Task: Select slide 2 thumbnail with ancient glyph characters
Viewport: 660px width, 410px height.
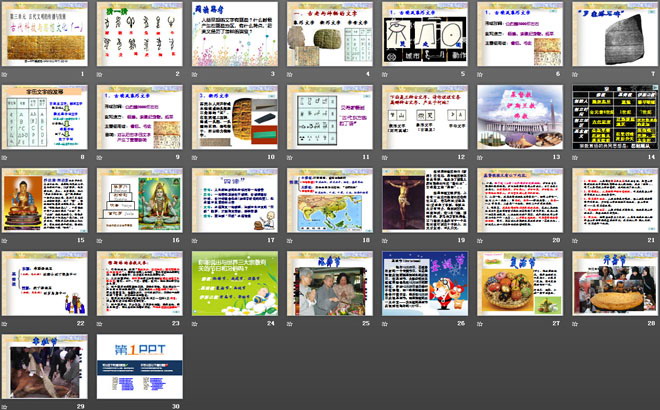Action: tap(140, 35)
